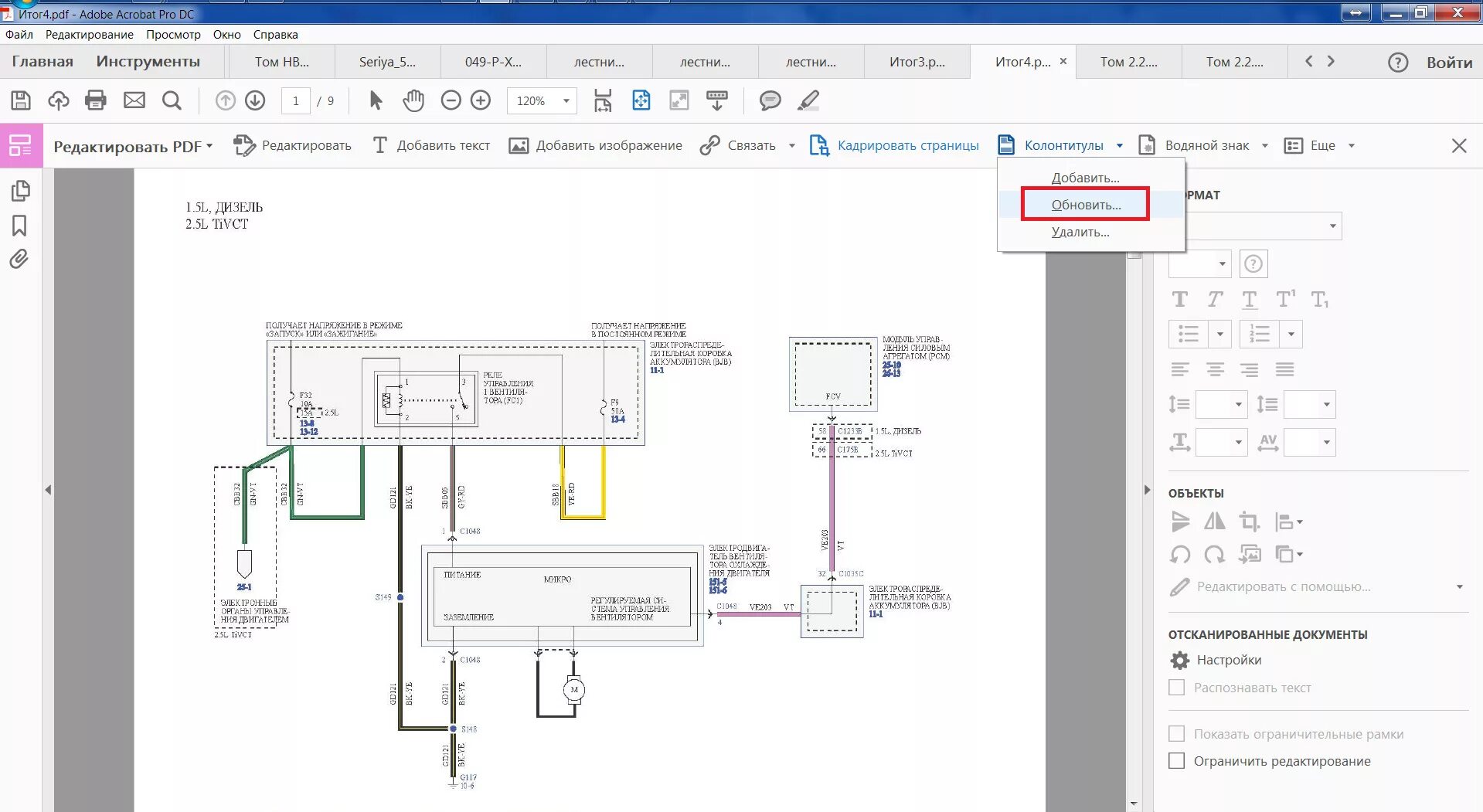The width and height of the screenshot is (1483, 812).
Task: Close the Итог4.p... document tab
Action: point(1063,61)
